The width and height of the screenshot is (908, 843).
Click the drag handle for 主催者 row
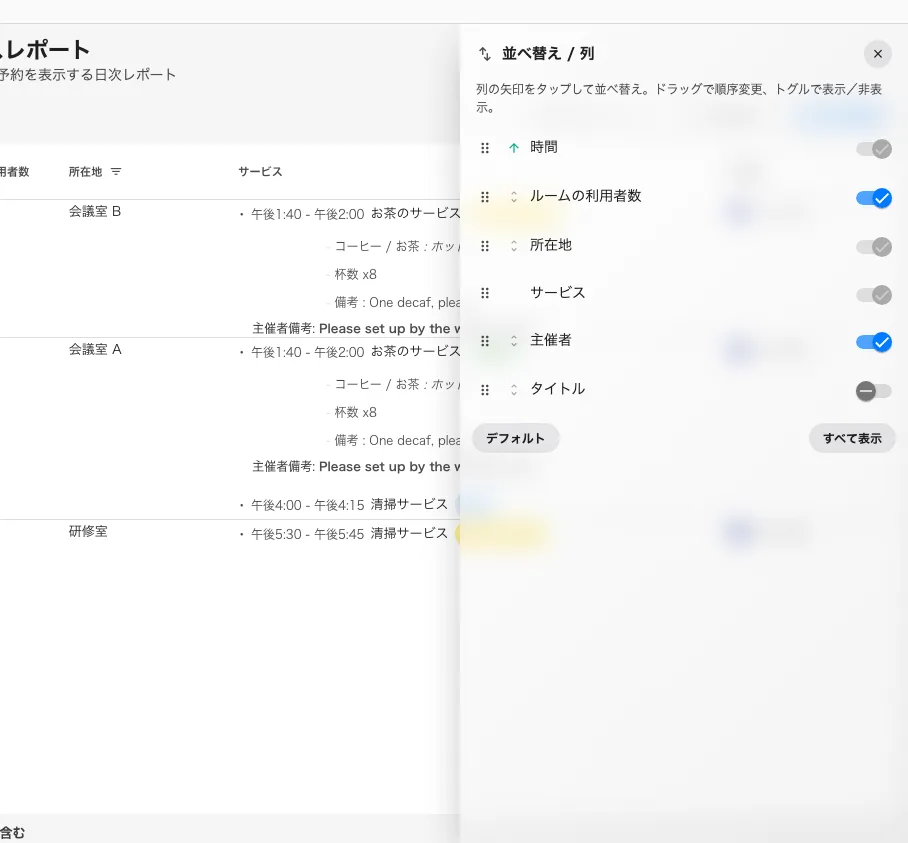point(485,341)
